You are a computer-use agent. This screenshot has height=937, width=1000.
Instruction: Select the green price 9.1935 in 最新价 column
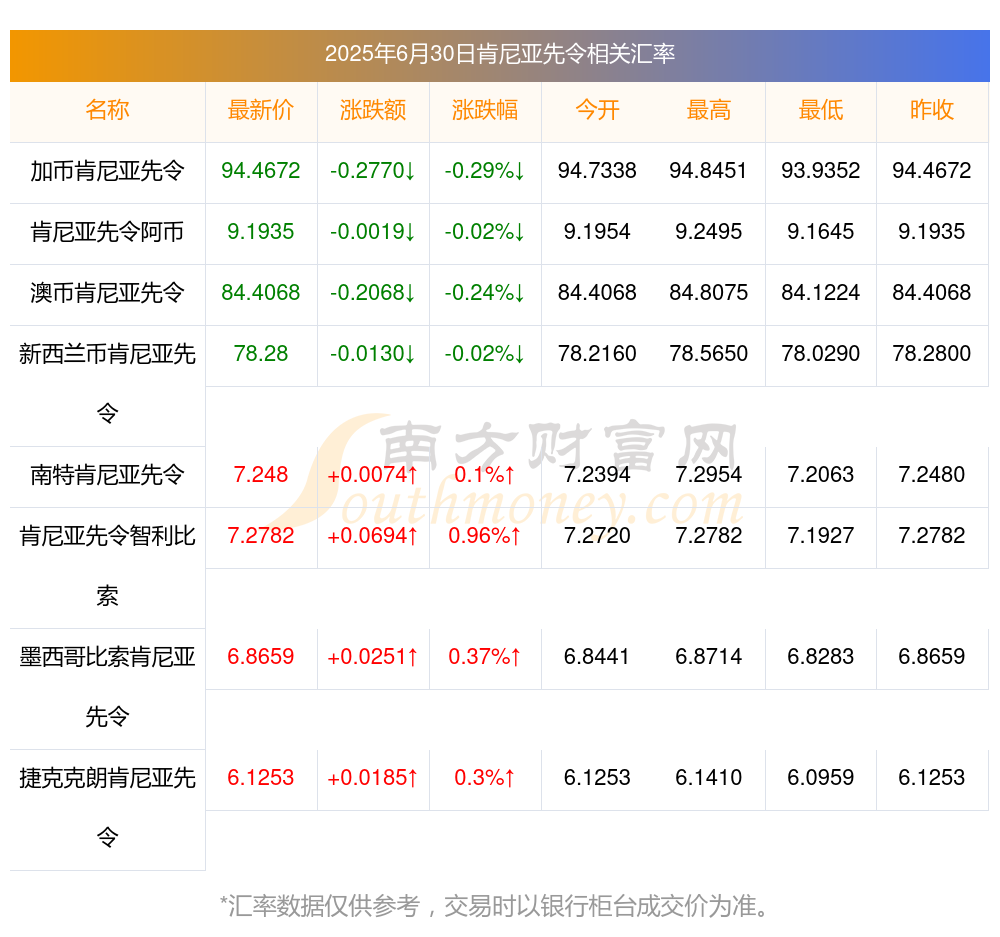(261, 232)
